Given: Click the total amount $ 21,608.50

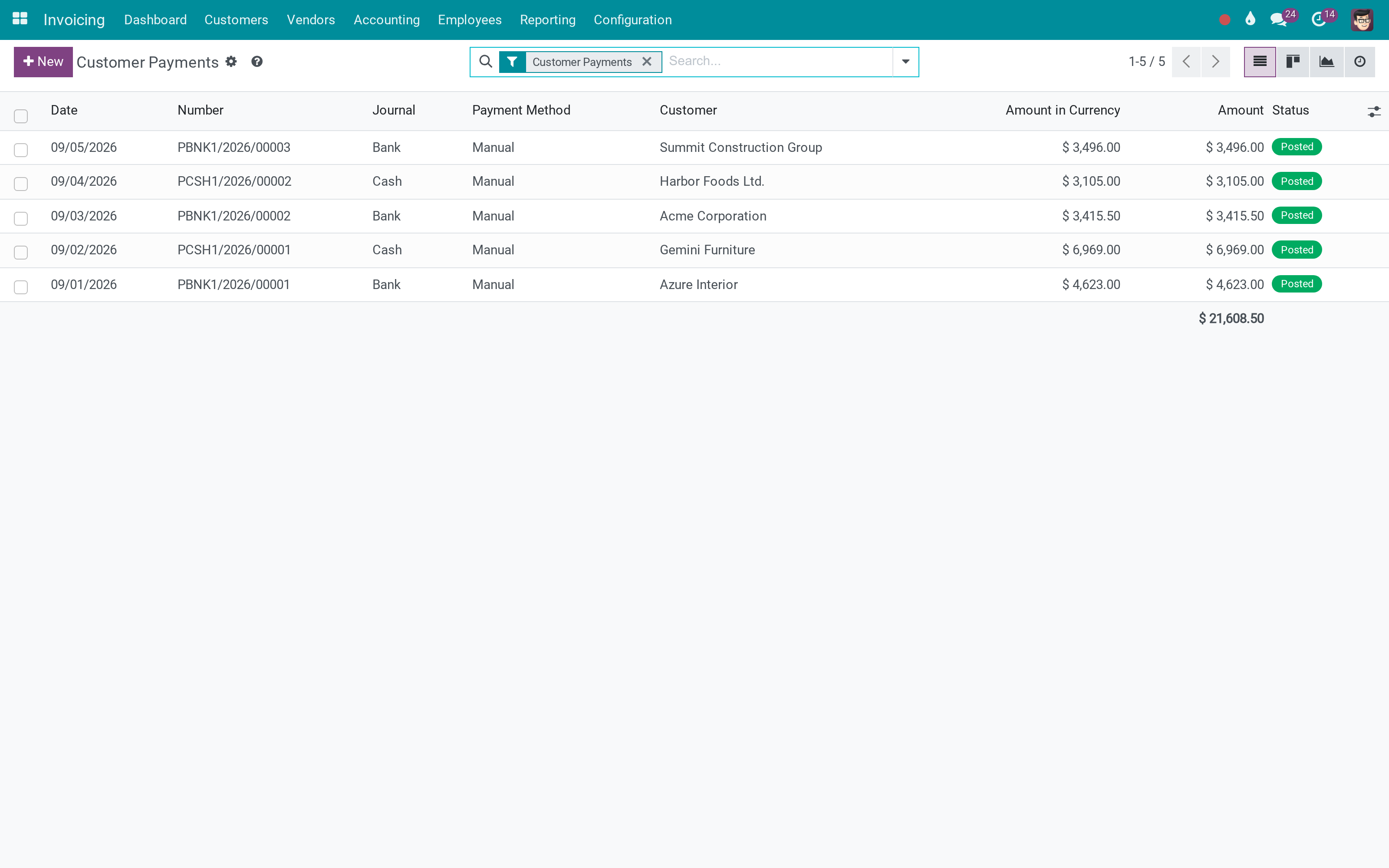Looking at the screenshot, I should coord(1231,319).
